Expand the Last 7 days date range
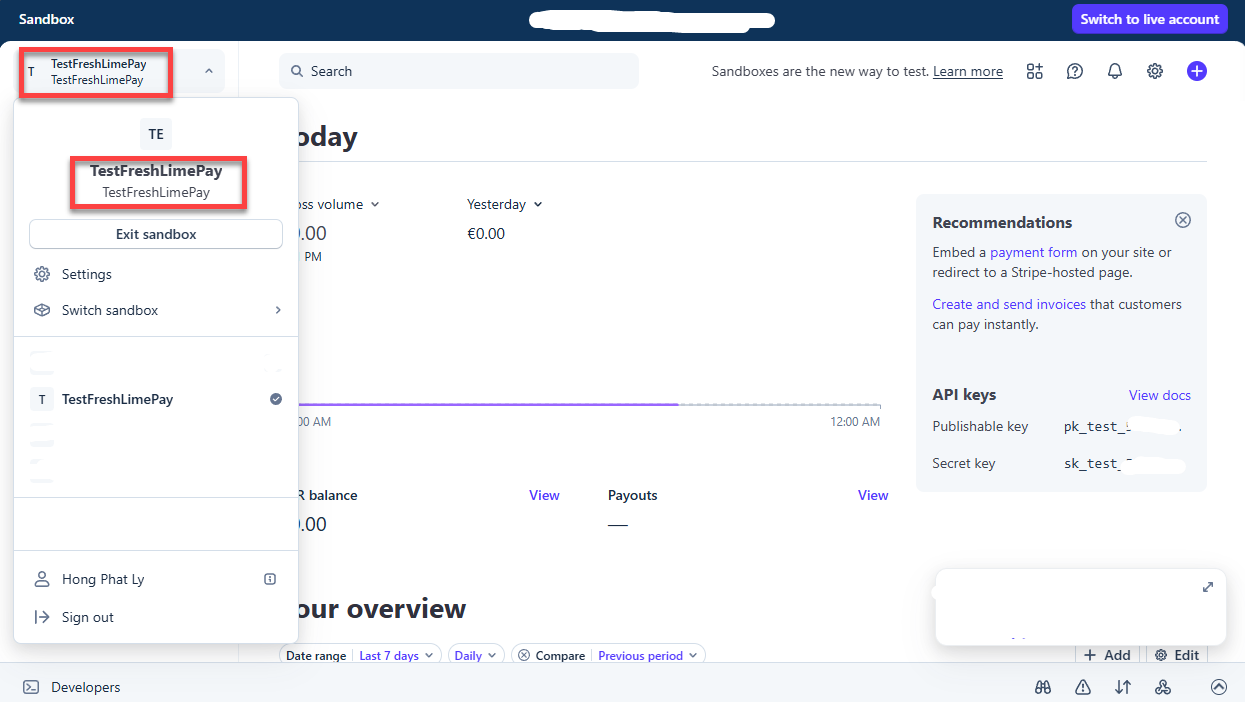 pos(397,656)
